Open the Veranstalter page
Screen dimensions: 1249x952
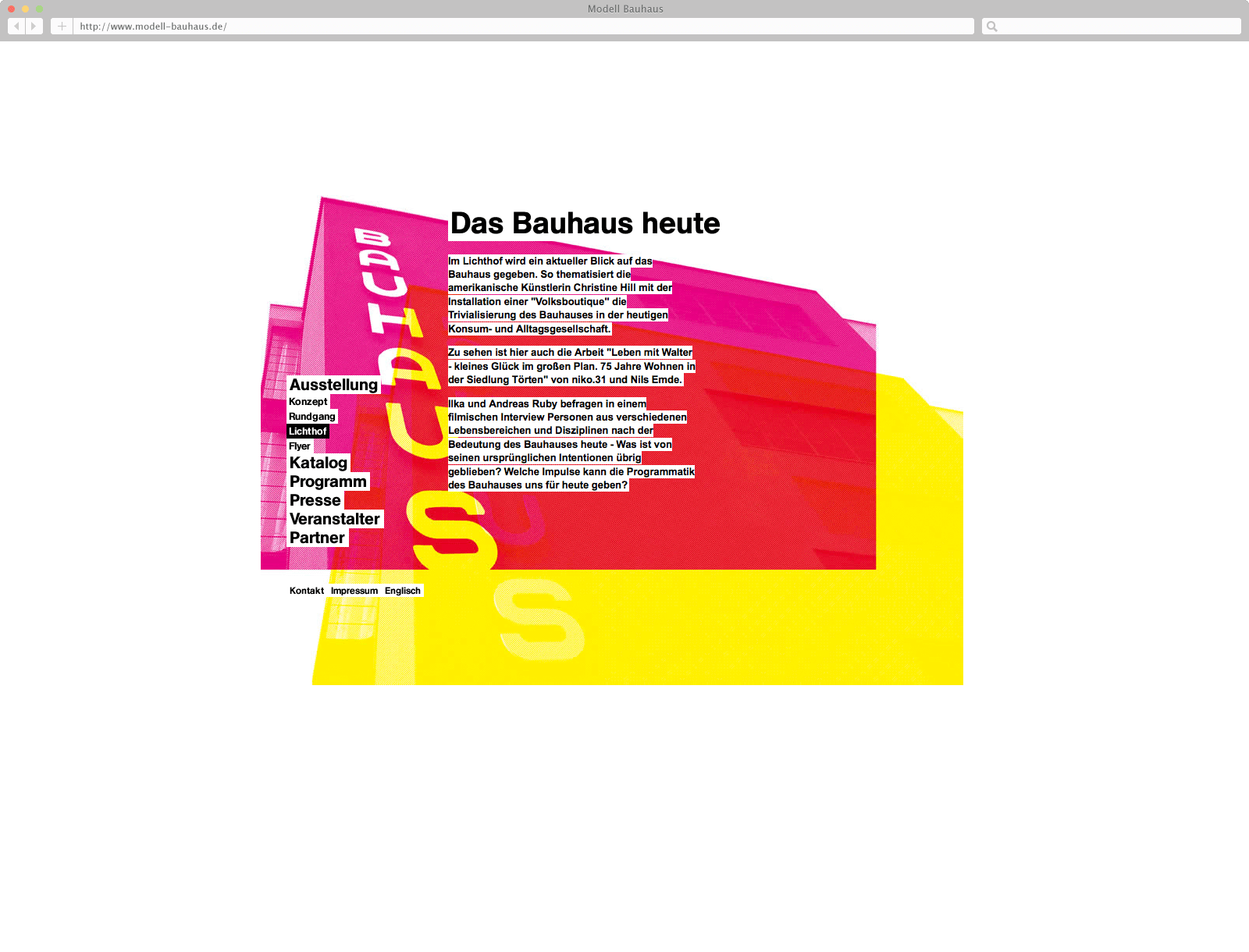click(335, 519)
